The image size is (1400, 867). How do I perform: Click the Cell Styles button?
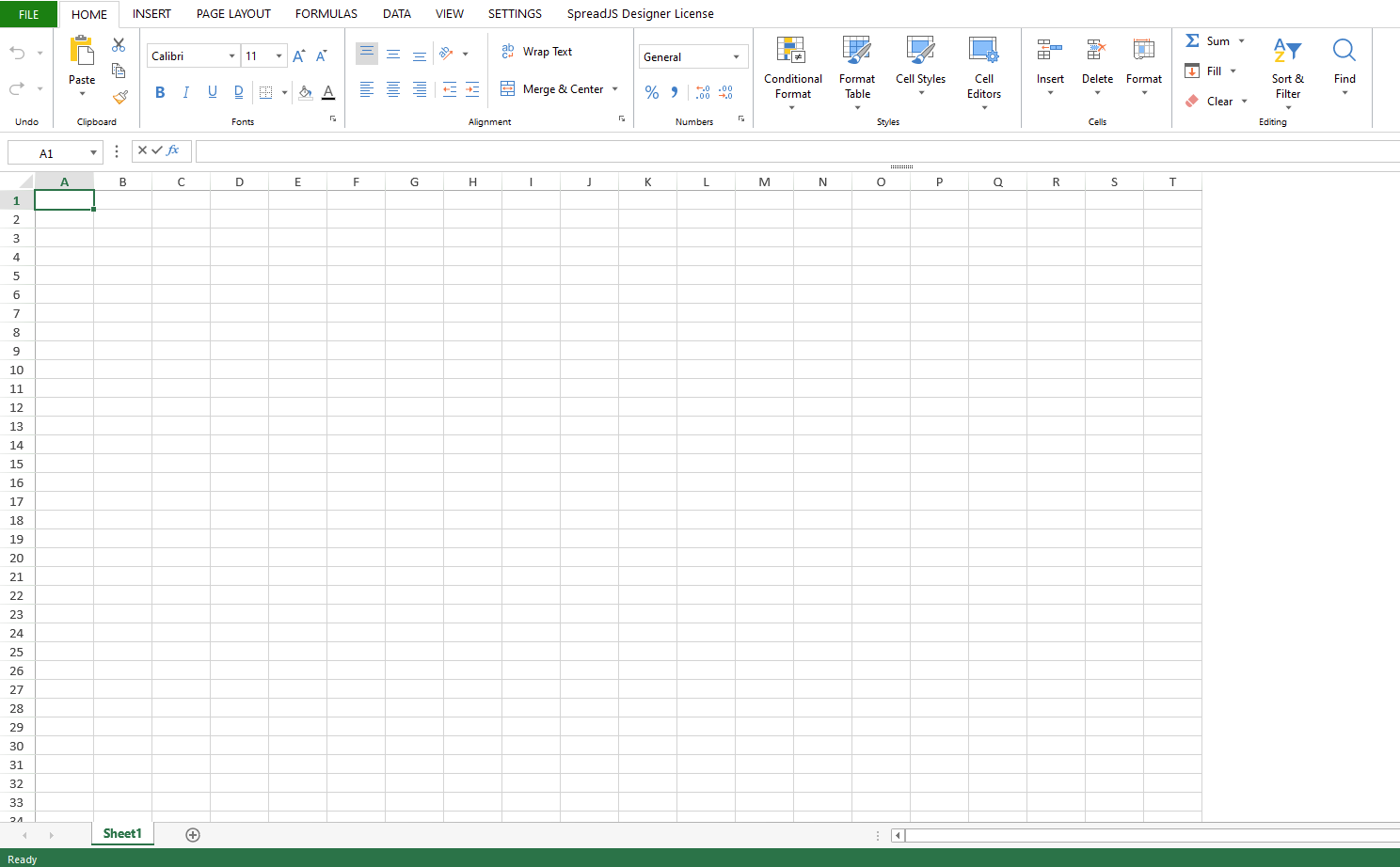pyautogui.click(x=920, y=66)
